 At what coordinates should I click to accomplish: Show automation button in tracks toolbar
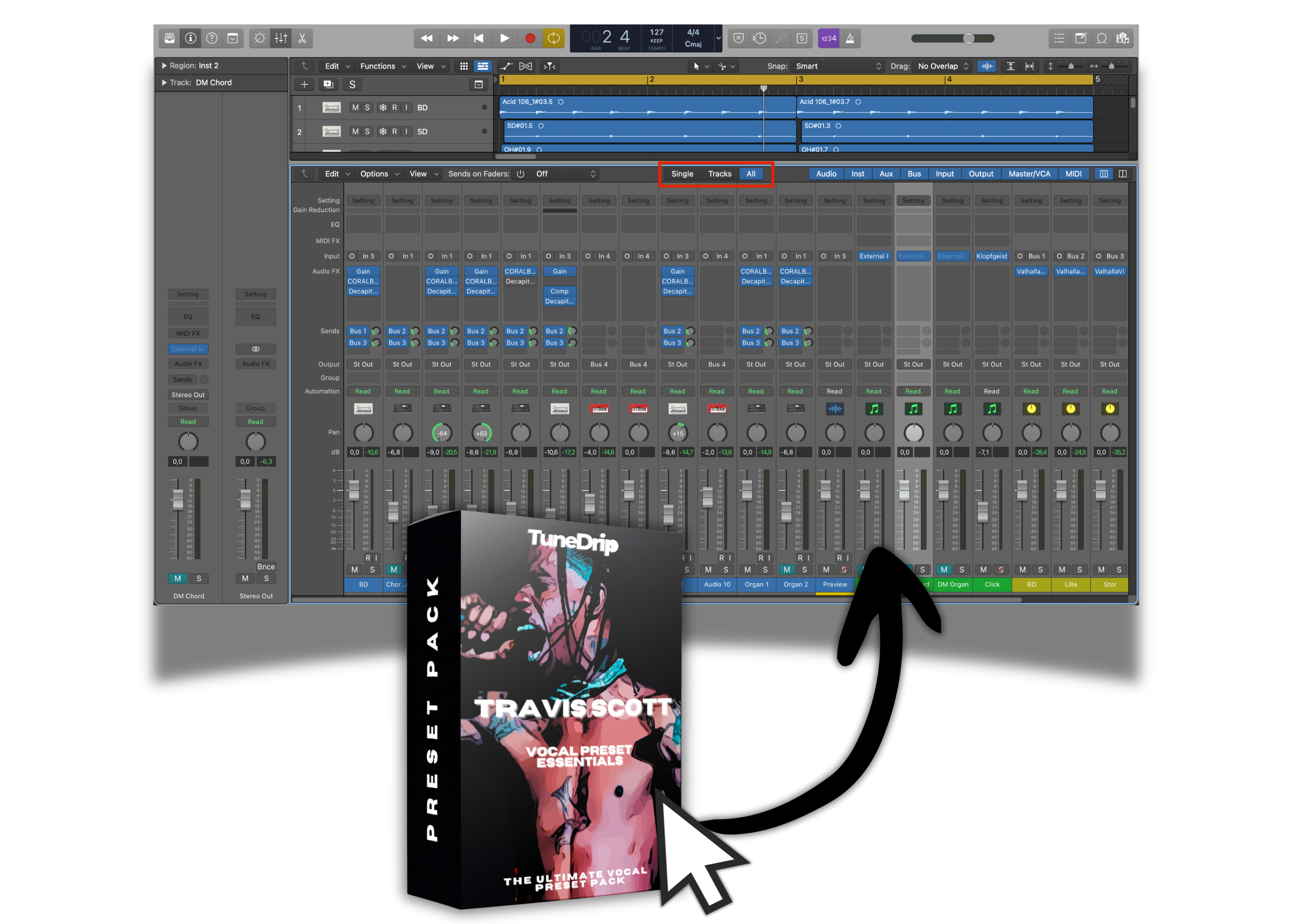505,66
